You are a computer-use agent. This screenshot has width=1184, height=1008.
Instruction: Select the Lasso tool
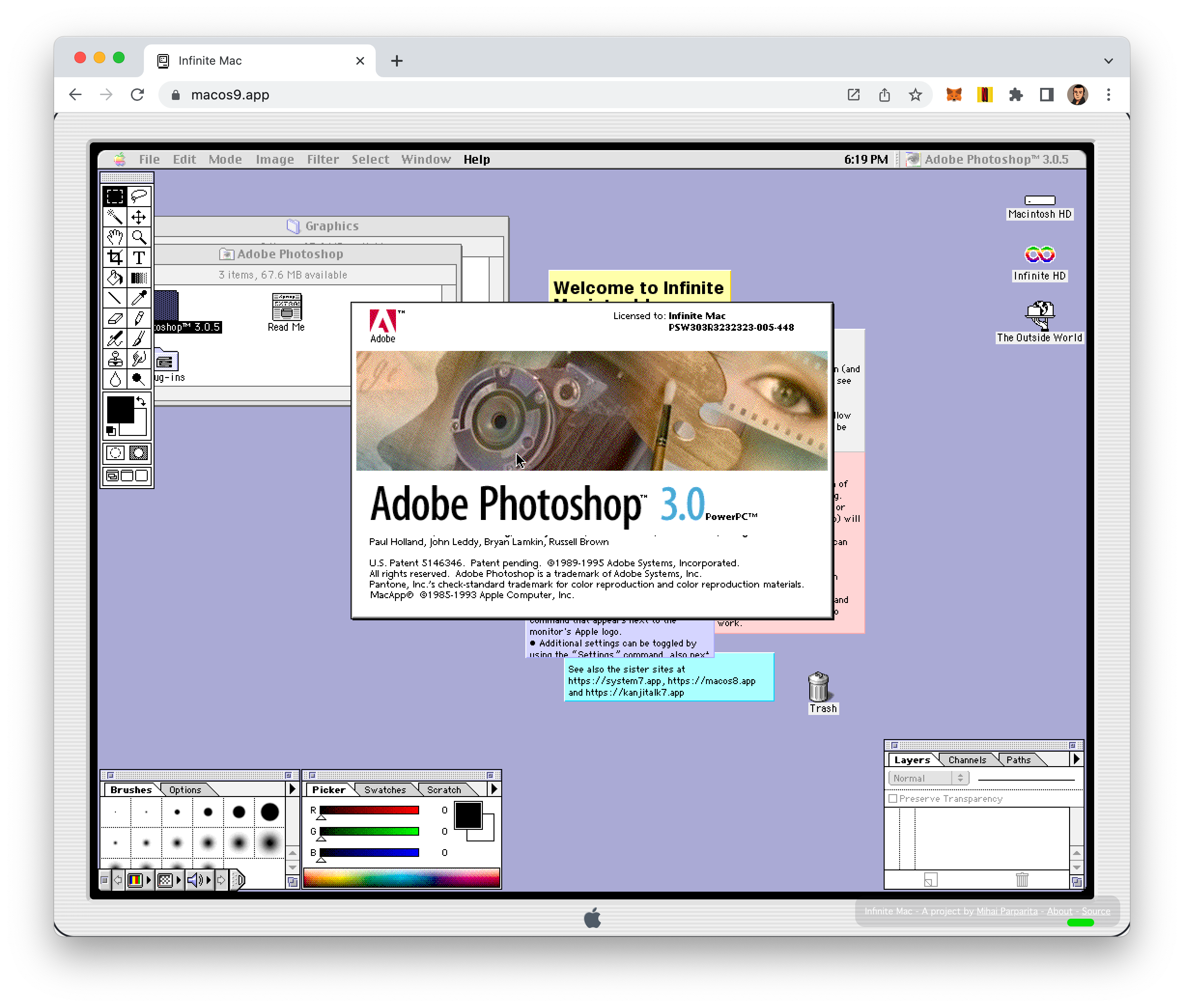pos(139,196)
